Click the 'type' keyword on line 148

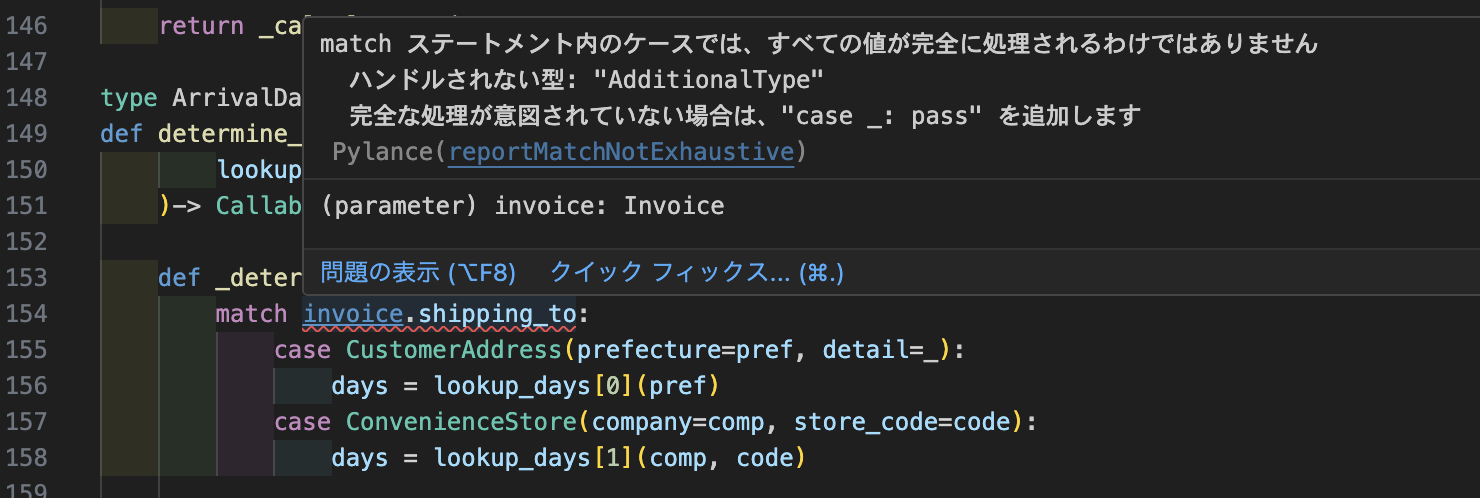point(129,98)
